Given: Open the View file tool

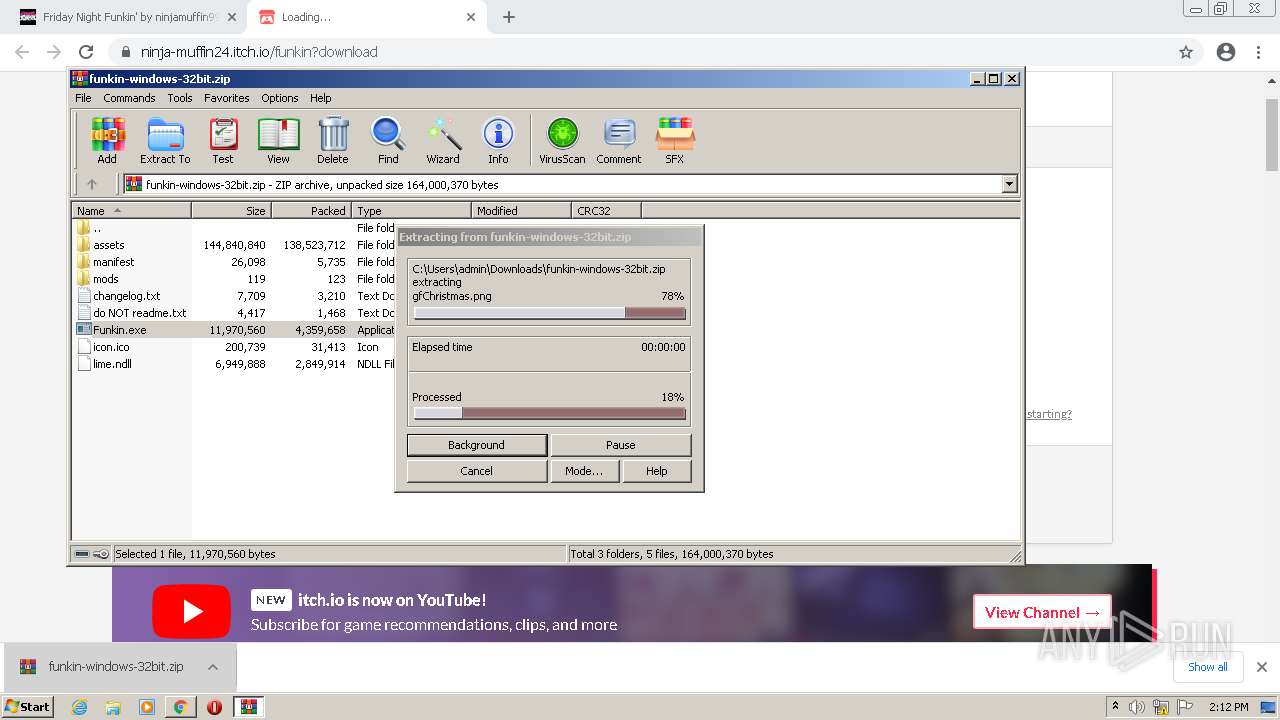Looking at the screenshot, I should (x=278, y=140).
